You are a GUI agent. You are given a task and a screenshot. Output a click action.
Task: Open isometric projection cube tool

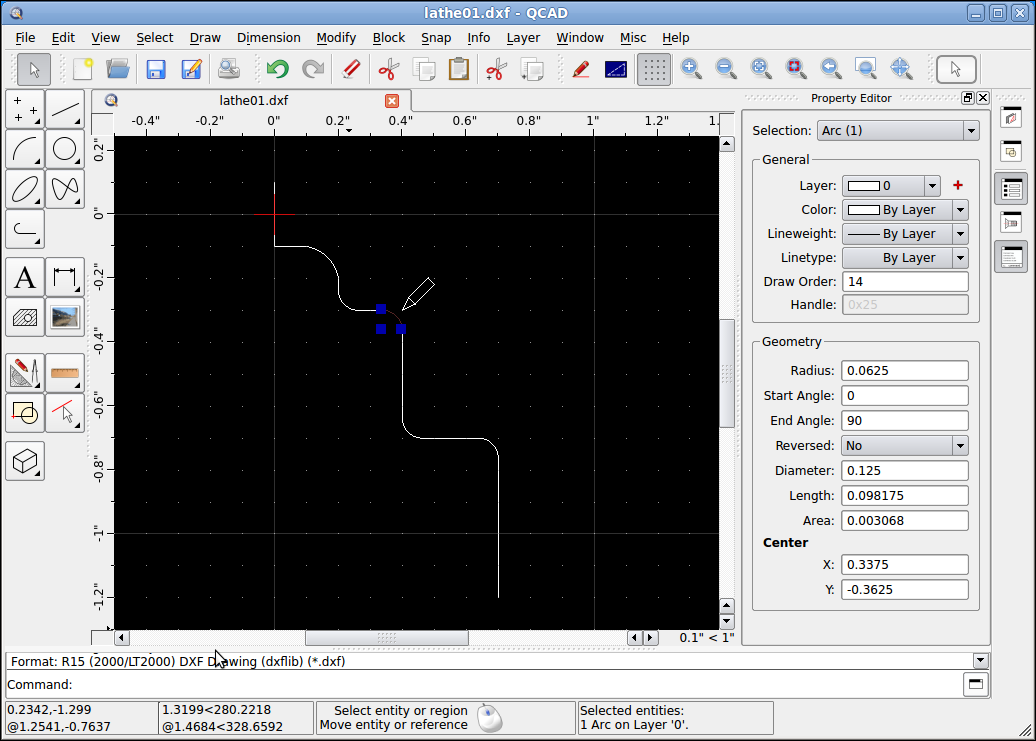(25, 461)
